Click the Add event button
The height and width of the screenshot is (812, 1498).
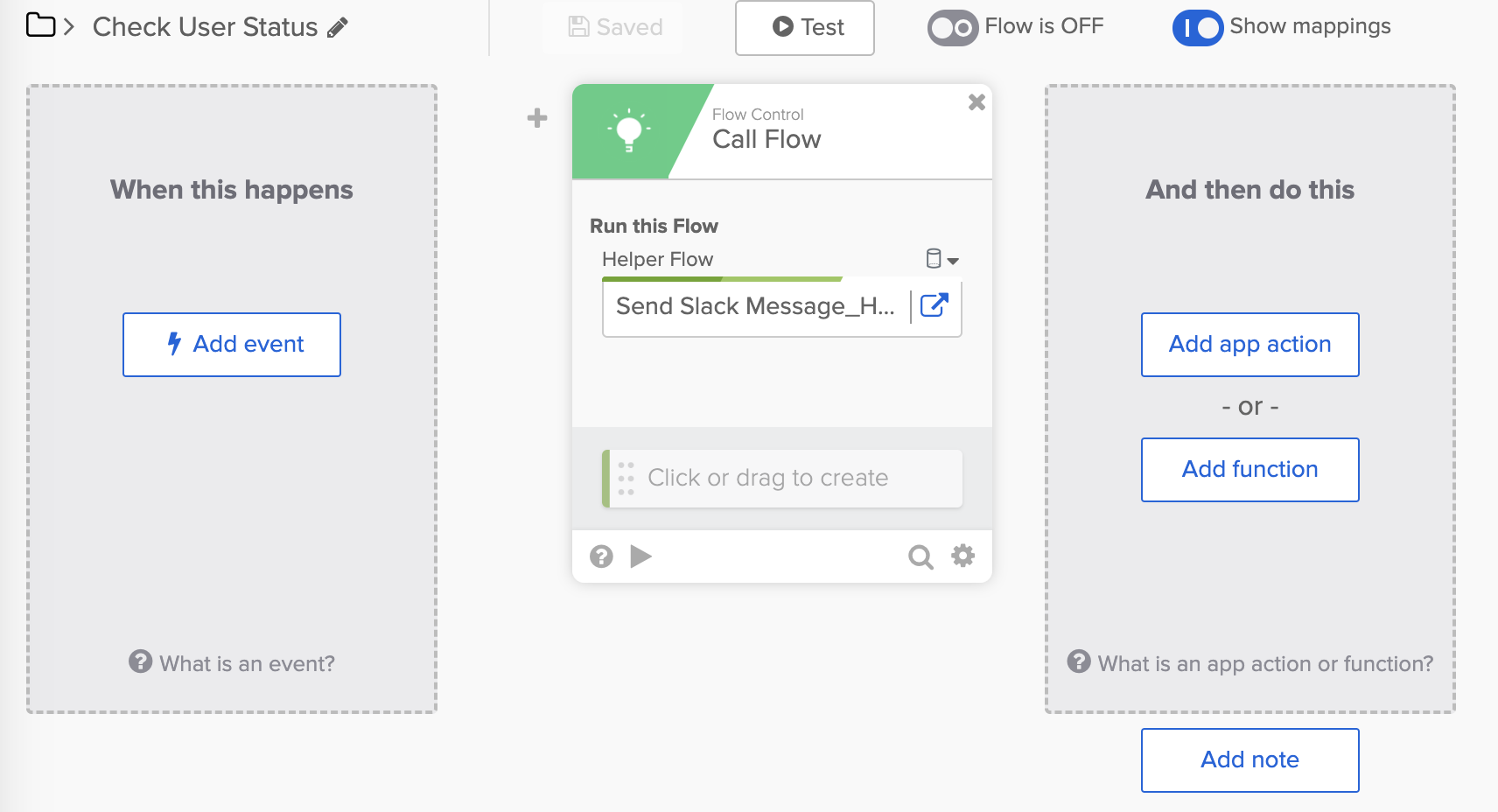click(x=231, y=344)
